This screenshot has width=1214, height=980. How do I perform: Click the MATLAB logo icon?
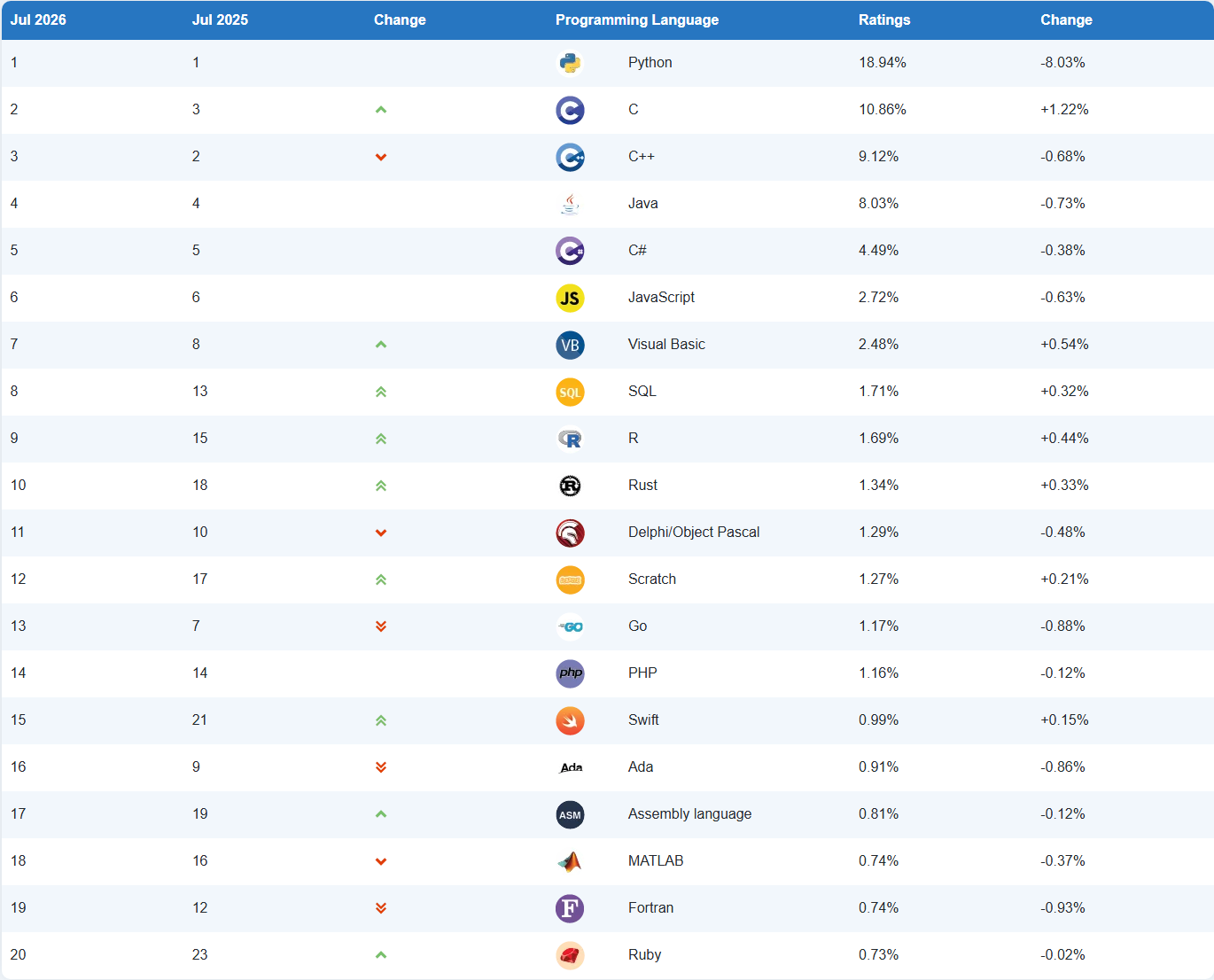click(570, 861)
